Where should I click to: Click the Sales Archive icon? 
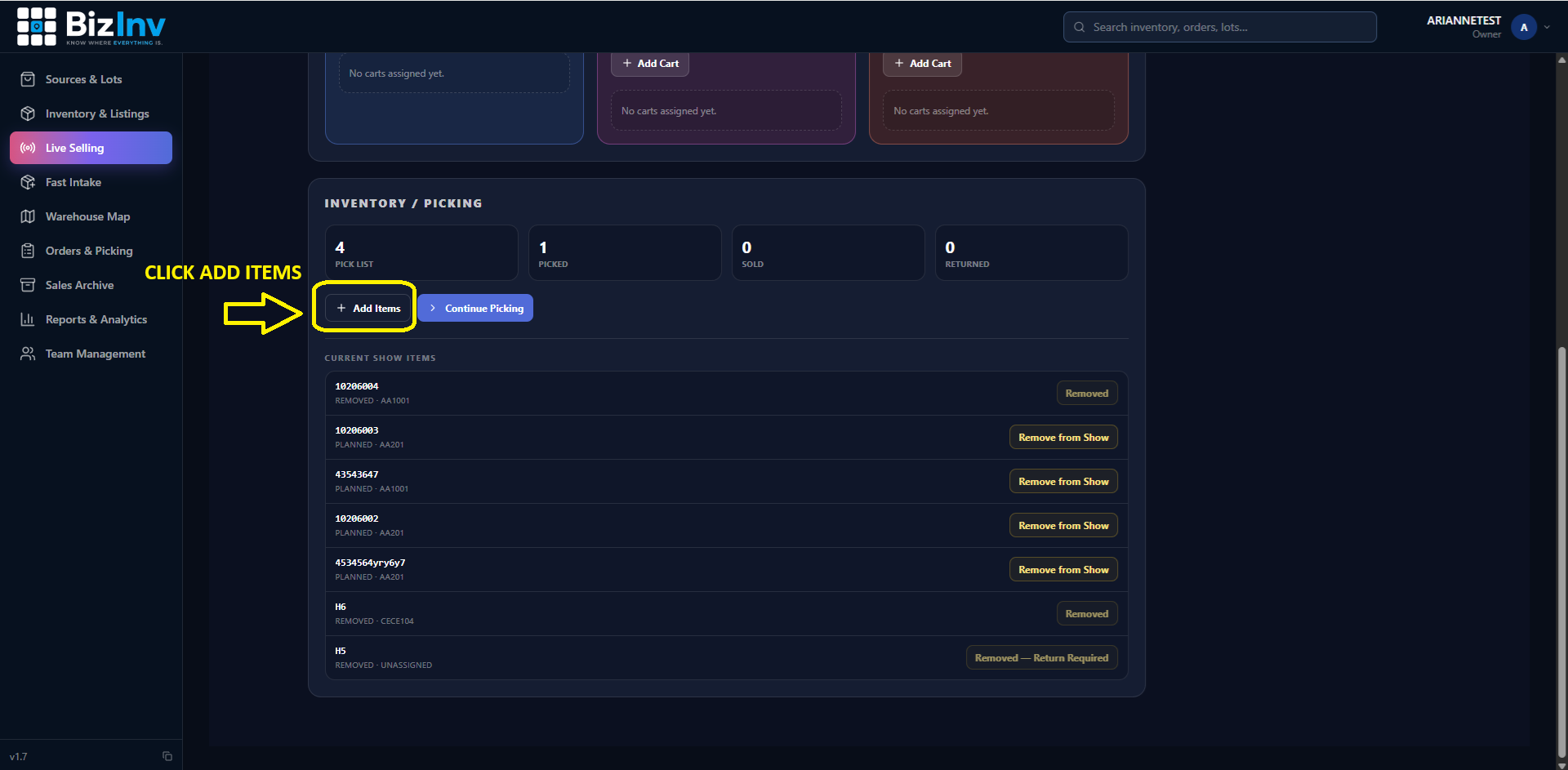(28, 285)
